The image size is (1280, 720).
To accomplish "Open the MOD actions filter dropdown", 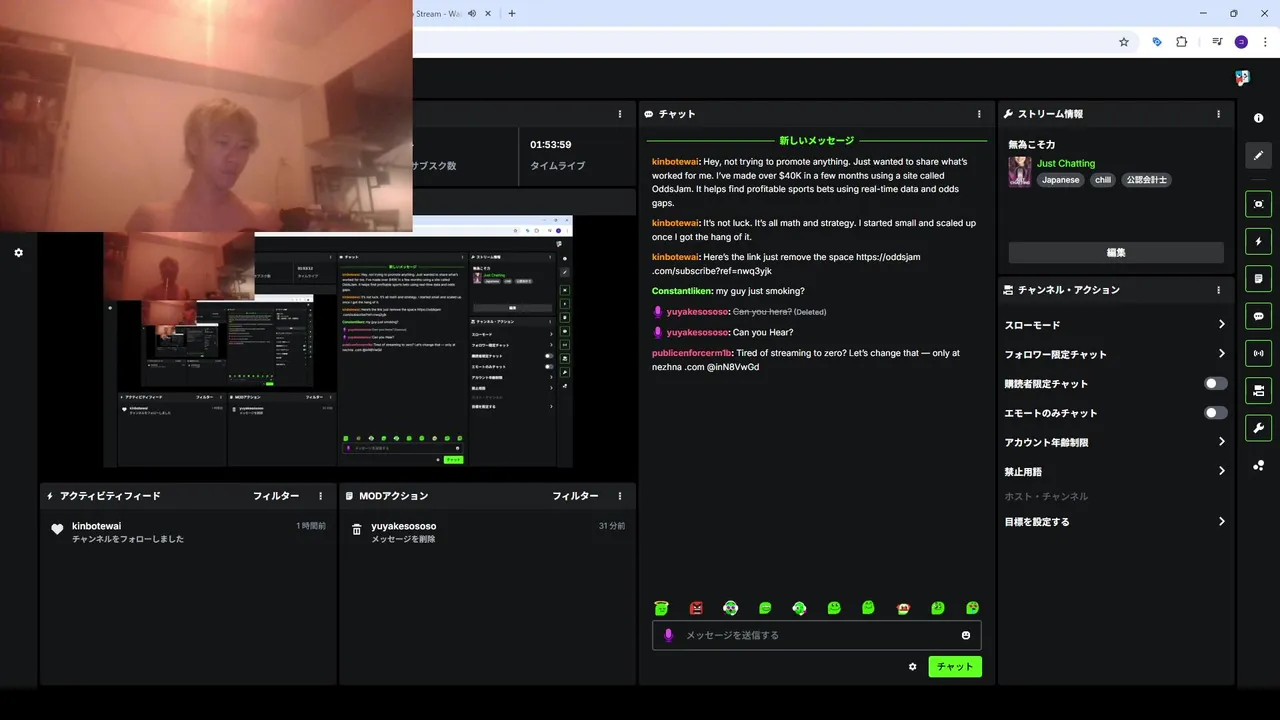I will click(x=575, y=496).
